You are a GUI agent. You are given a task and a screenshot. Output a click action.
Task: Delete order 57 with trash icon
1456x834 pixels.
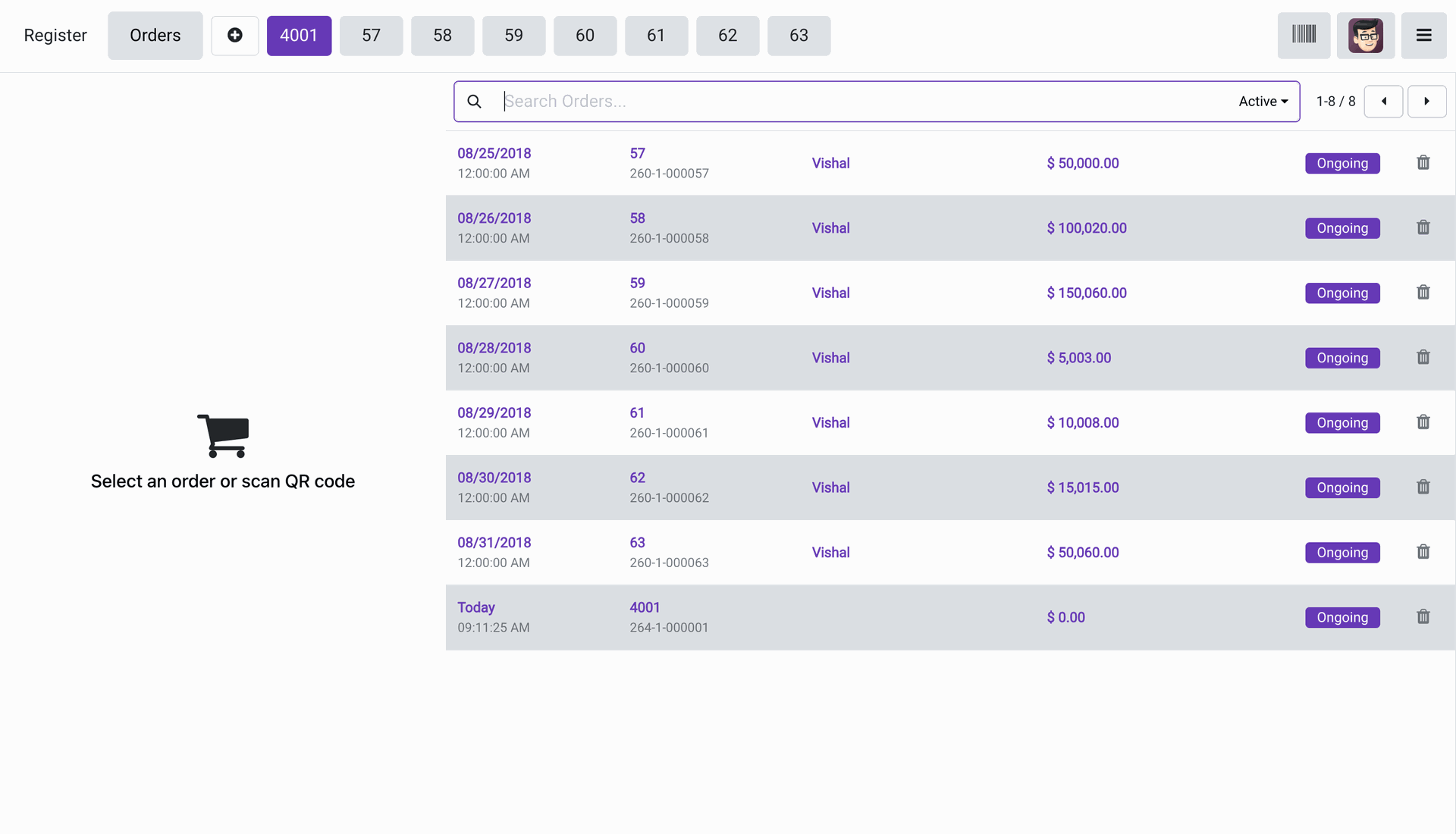tap(1423, 162)
